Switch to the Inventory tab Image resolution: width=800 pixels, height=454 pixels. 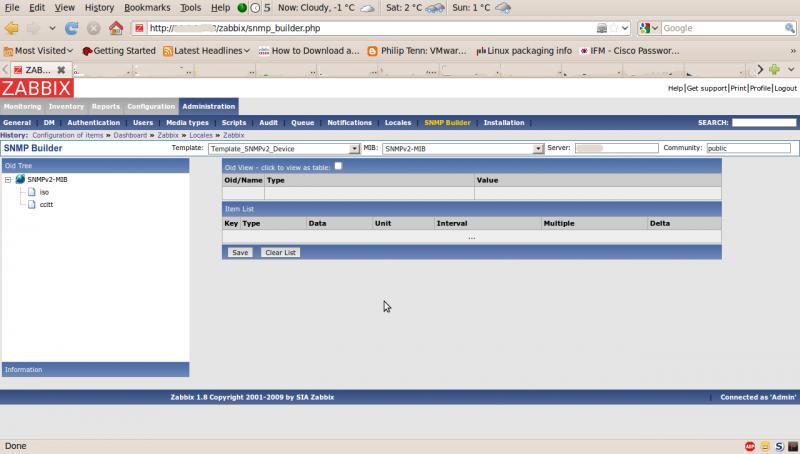point(66,106)
